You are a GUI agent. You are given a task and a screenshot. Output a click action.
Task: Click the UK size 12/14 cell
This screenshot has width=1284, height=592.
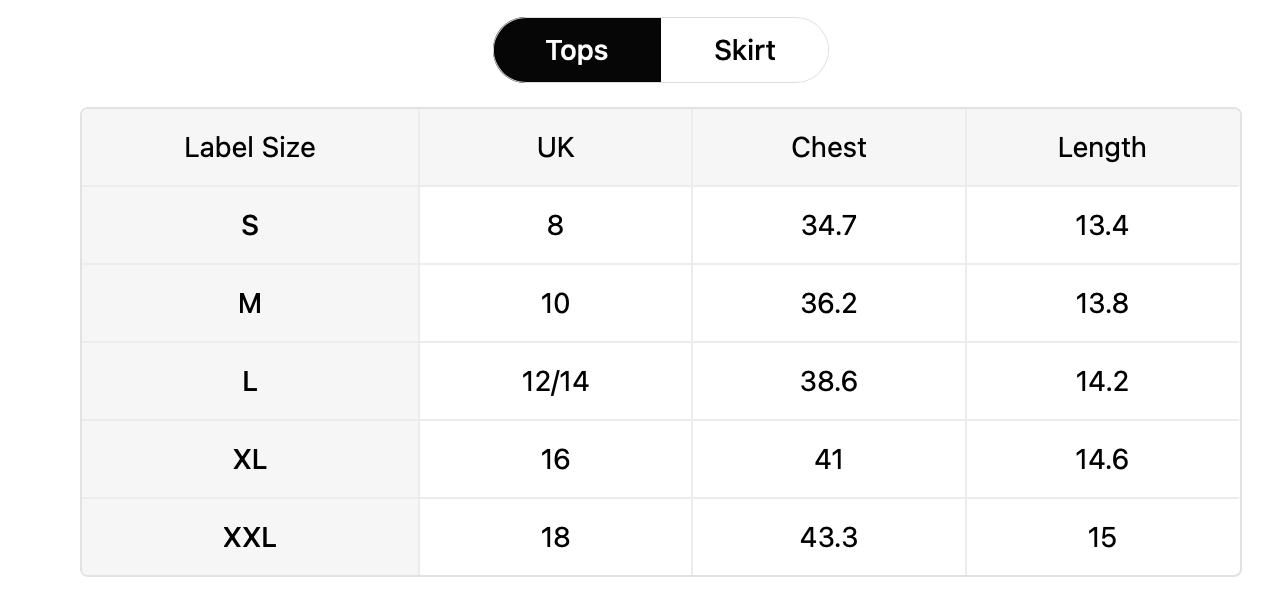point(555,381)
